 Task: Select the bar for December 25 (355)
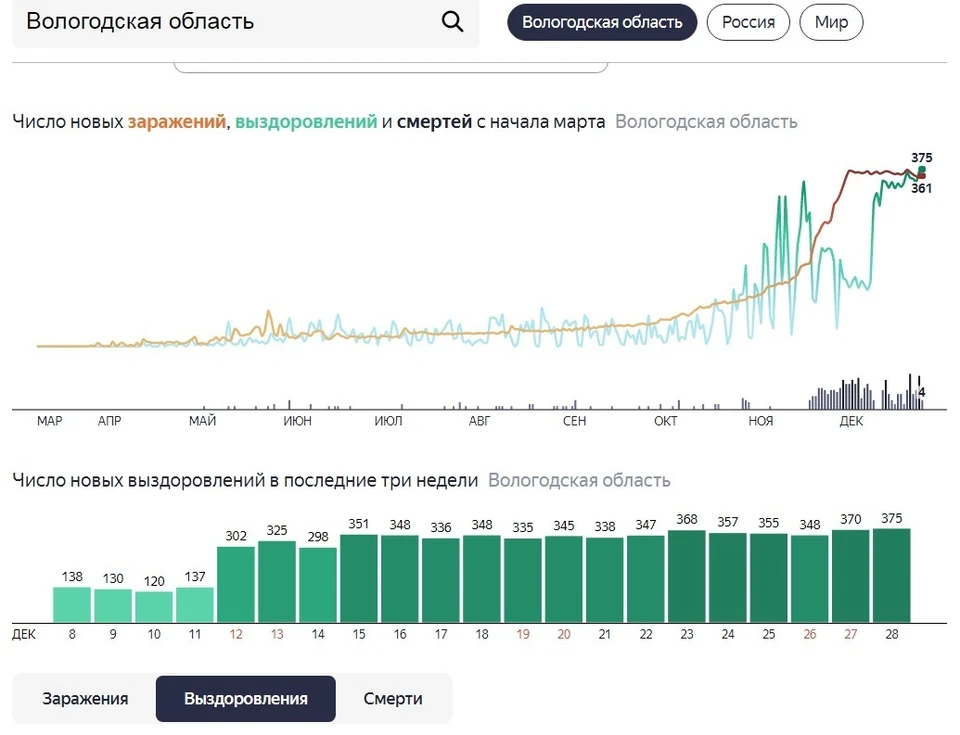tap(768, 578)
